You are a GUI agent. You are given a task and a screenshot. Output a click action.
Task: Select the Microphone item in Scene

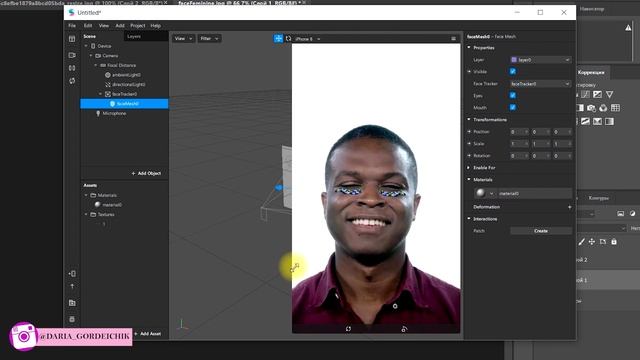tap(114, 113)
